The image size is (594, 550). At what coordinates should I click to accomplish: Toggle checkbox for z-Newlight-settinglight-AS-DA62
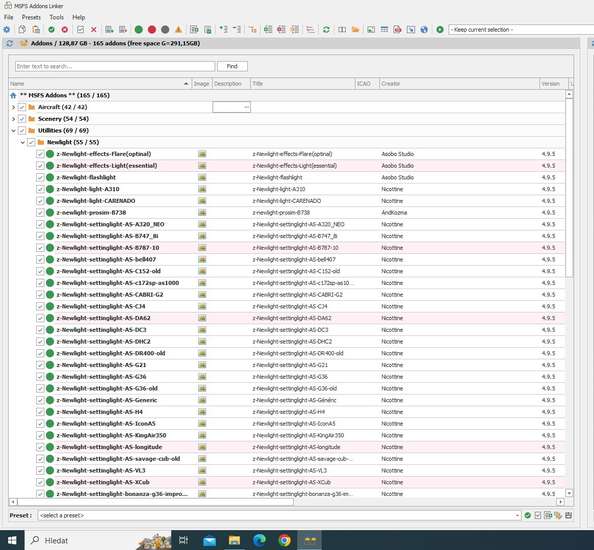tap(40, 318)
